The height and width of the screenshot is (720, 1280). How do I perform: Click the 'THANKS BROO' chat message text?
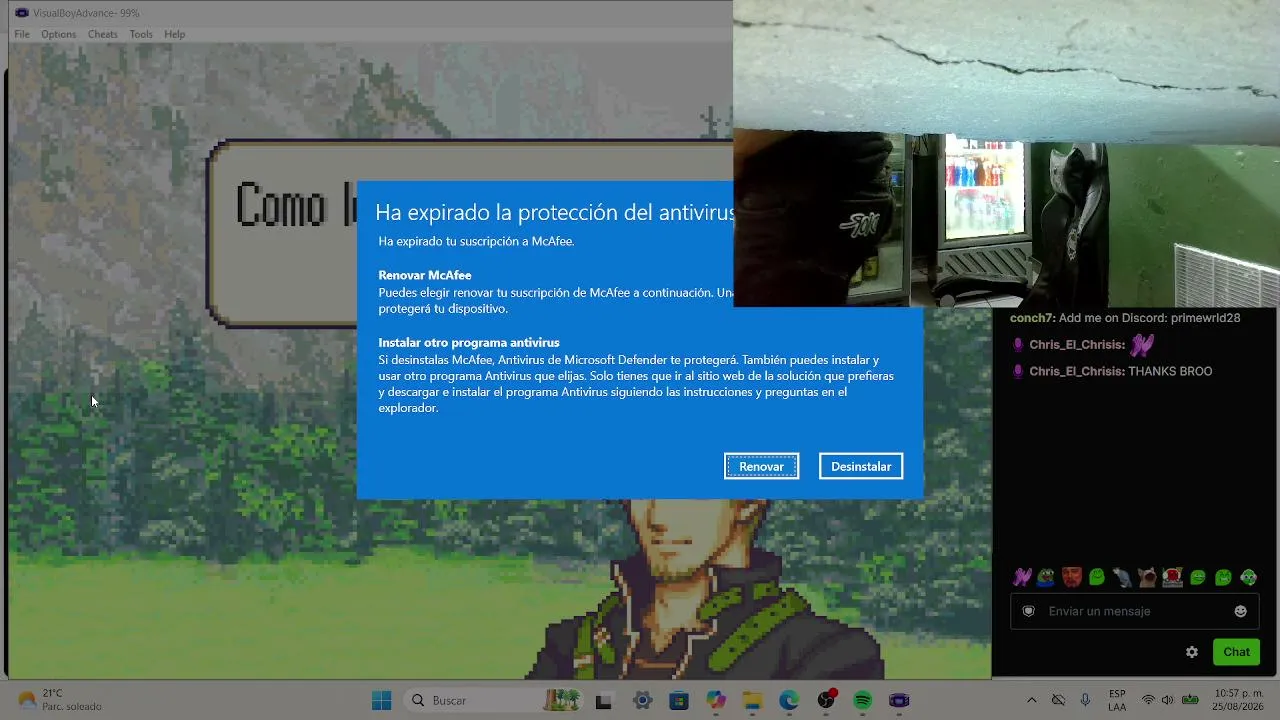[x=1170, y=371]
